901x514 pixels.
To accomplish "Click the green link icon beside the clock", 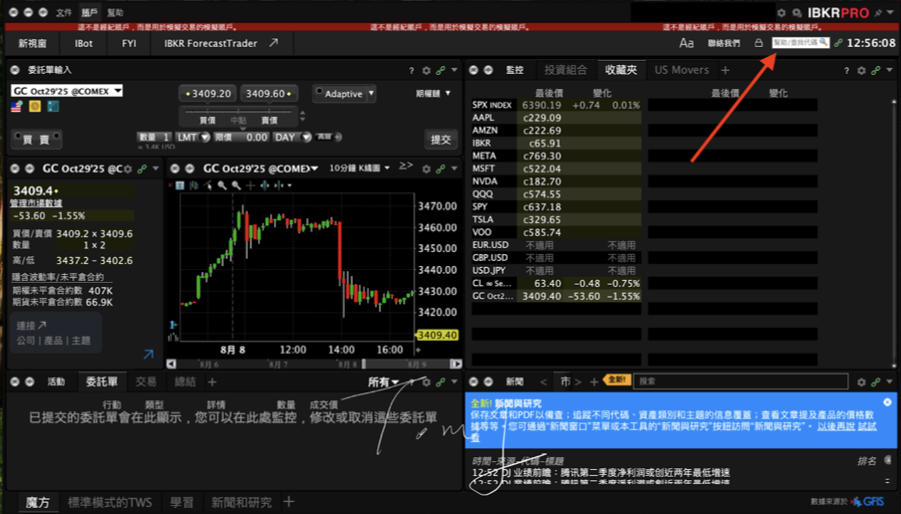I will tap(838, 43).
